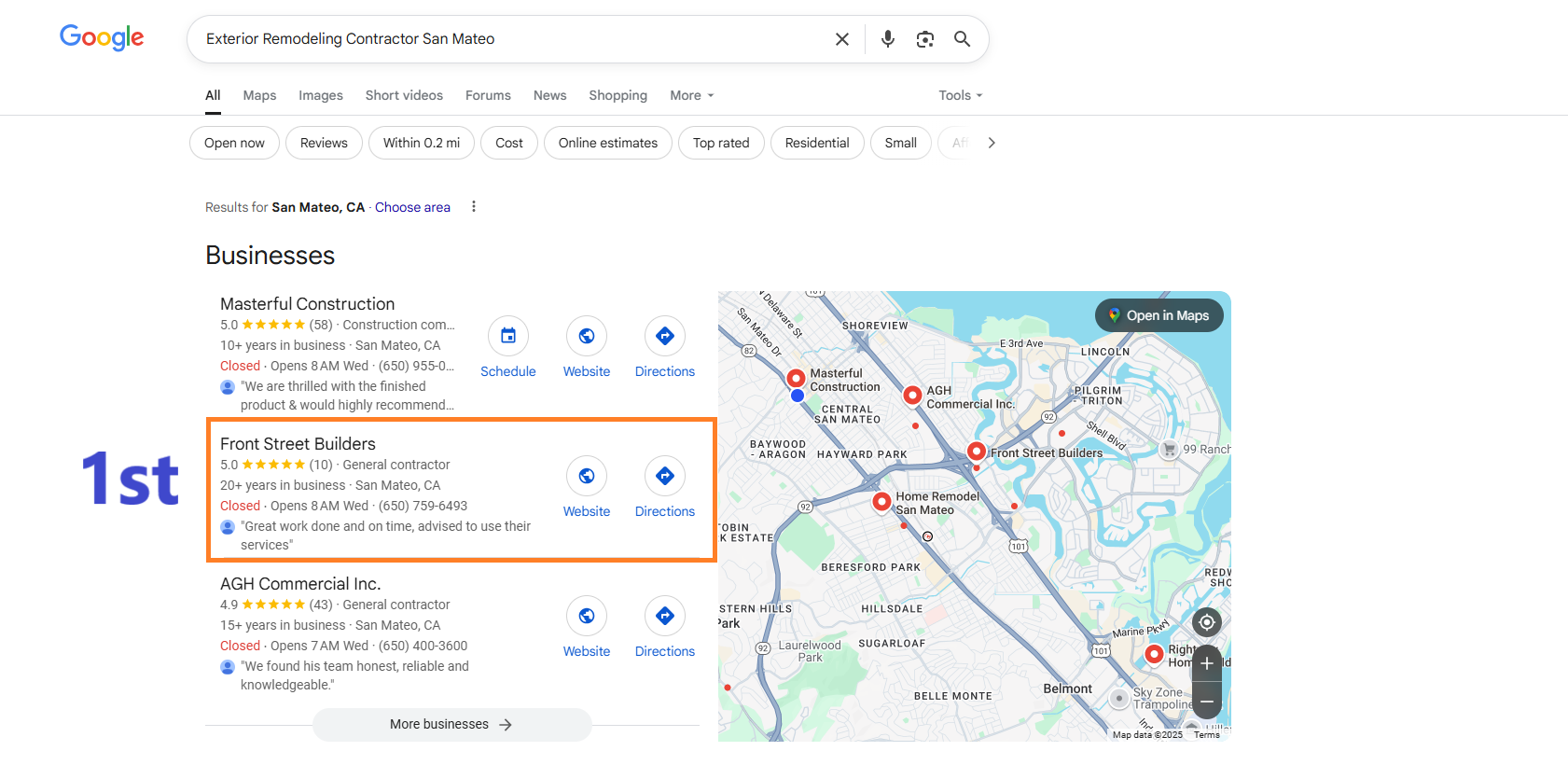The width and height of the screenshot is (1568, 765).
Task: Open the Front Street Builders listing title
Action: [x=298, y=444]
